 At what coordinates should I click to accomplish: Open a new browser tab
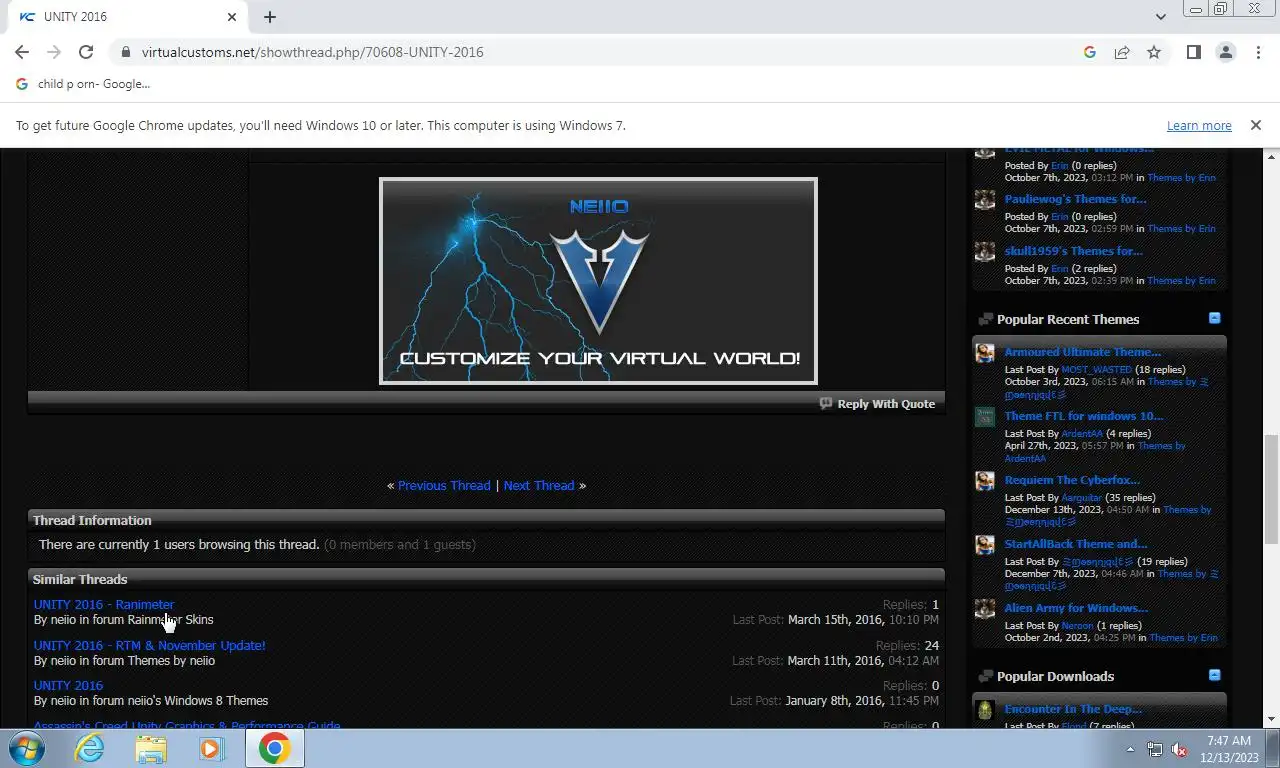pos(270,17)
